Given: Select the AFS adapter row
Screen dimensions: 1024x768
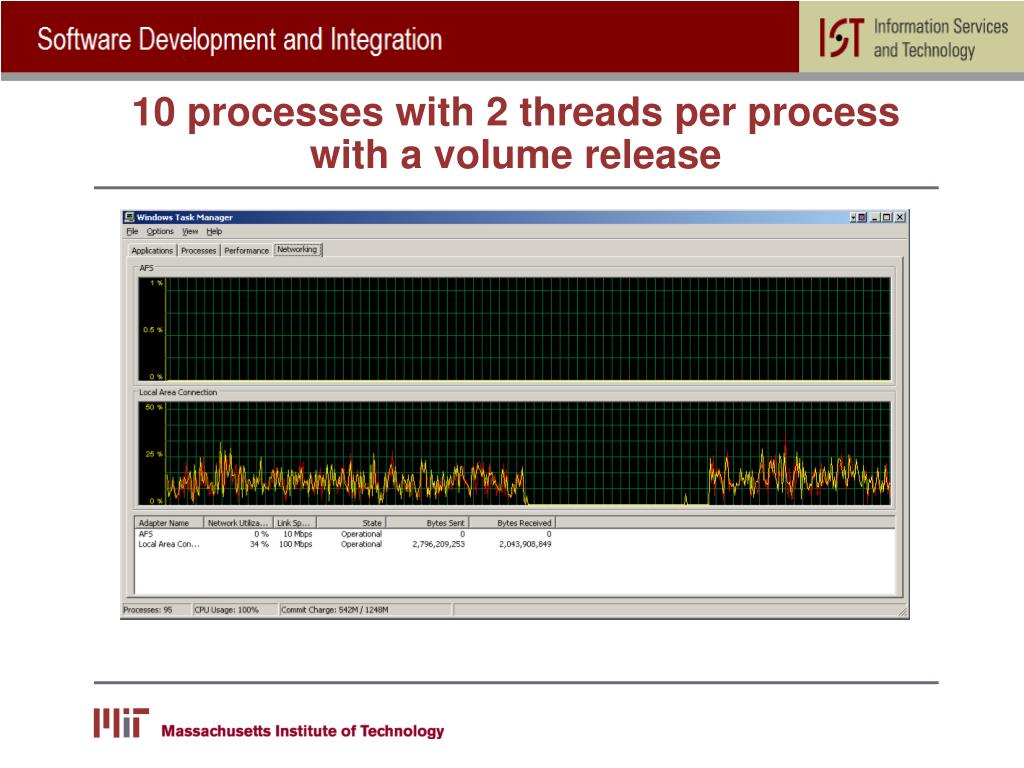Looking at the screenshot, I should [345, 534].
